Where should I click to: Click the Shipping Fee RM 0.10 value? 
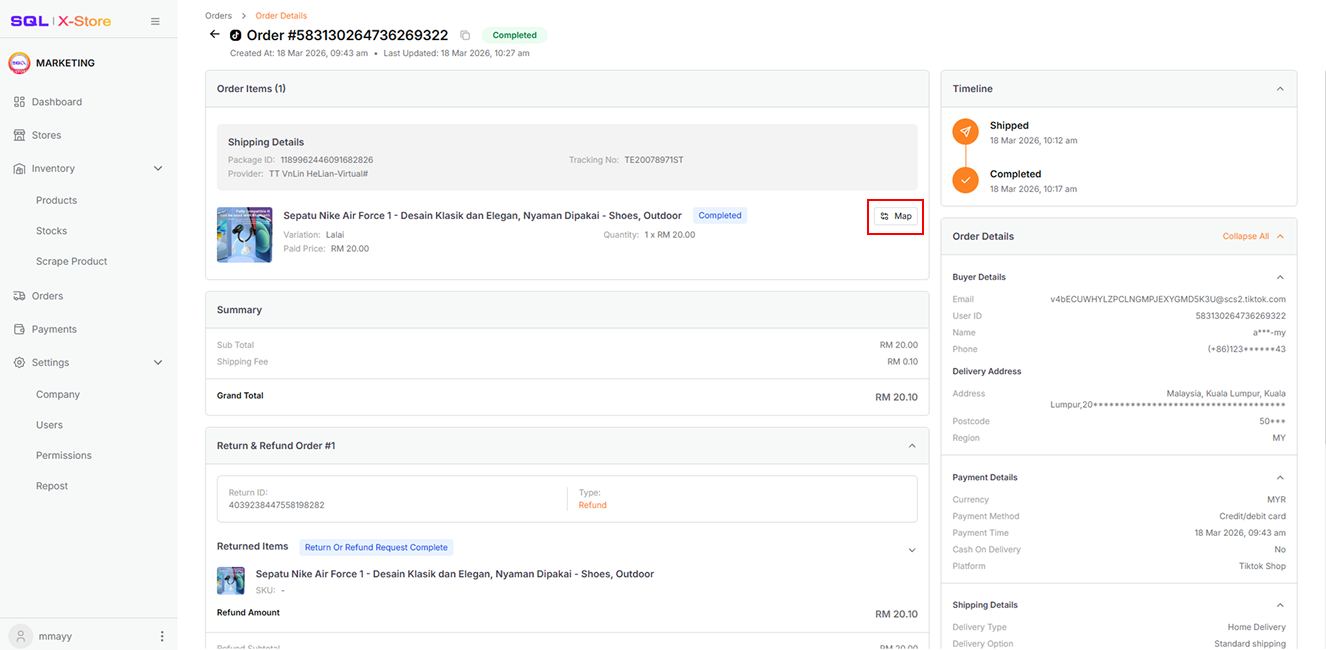click(x=902, y=362)
